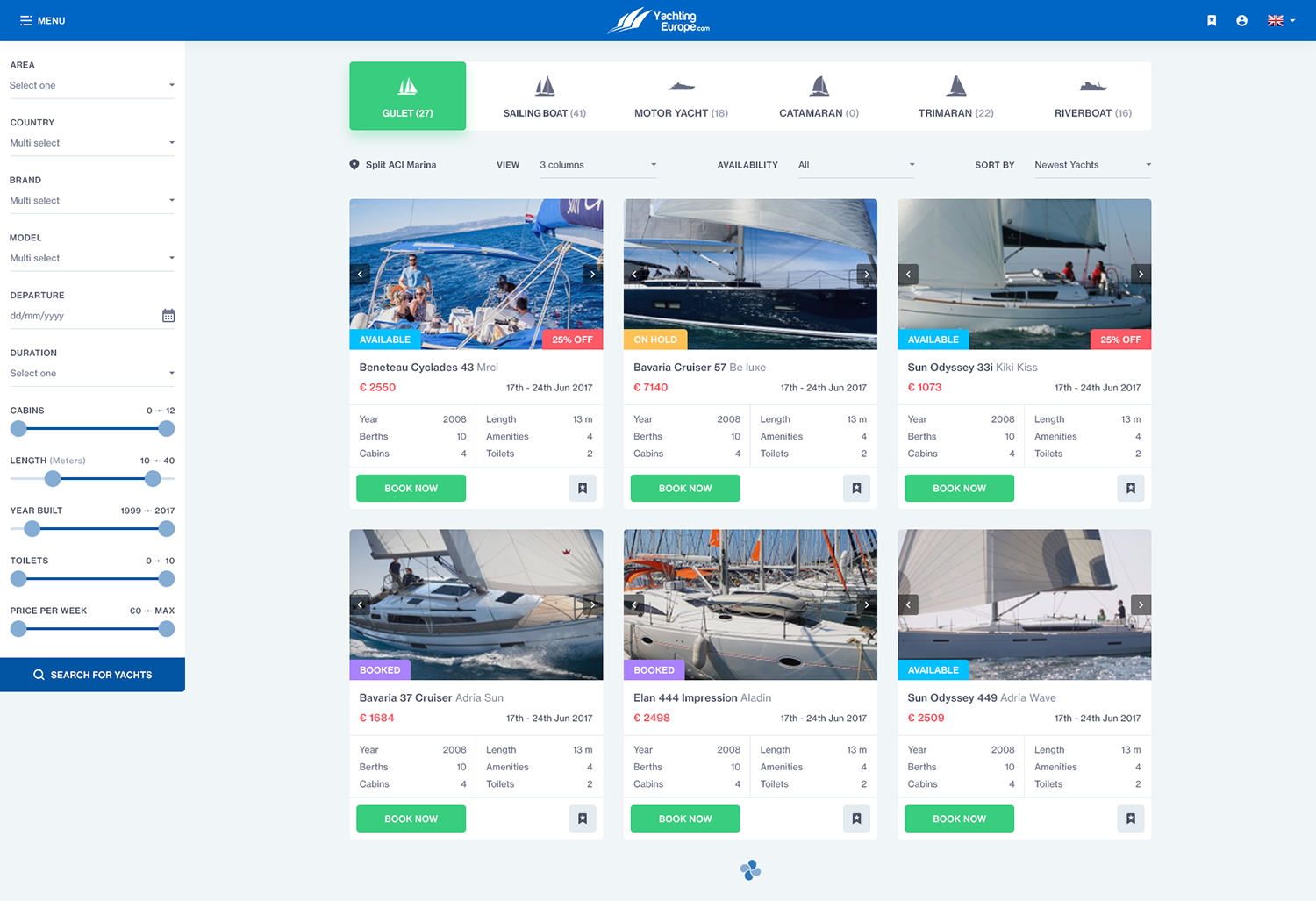
Task: Expand the Area dropdown
Action: point(92,85)
